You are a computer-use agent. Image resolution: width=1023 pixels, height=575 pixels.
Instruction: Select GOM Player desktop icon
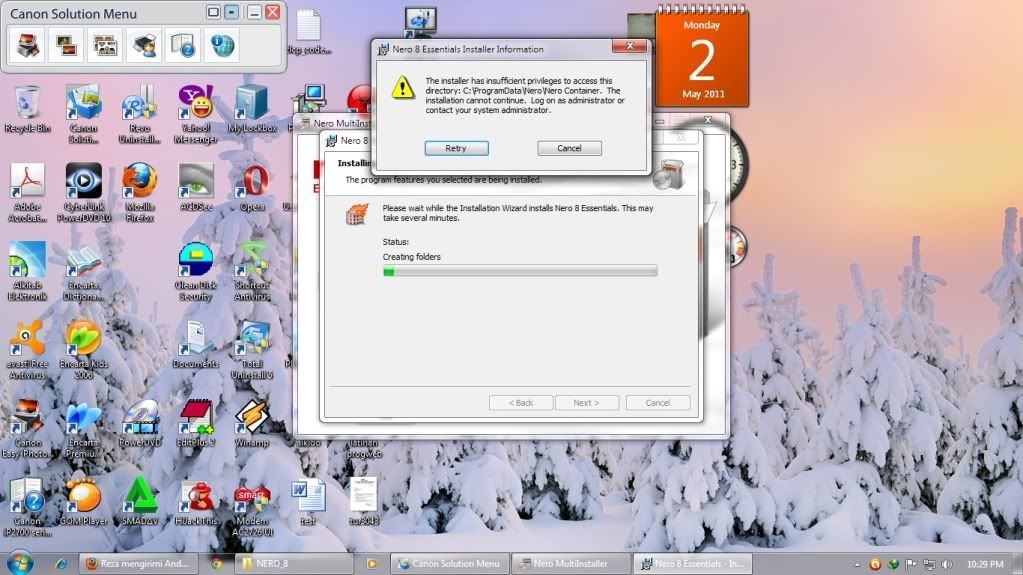pyautogui.click(x=84, y=502)
